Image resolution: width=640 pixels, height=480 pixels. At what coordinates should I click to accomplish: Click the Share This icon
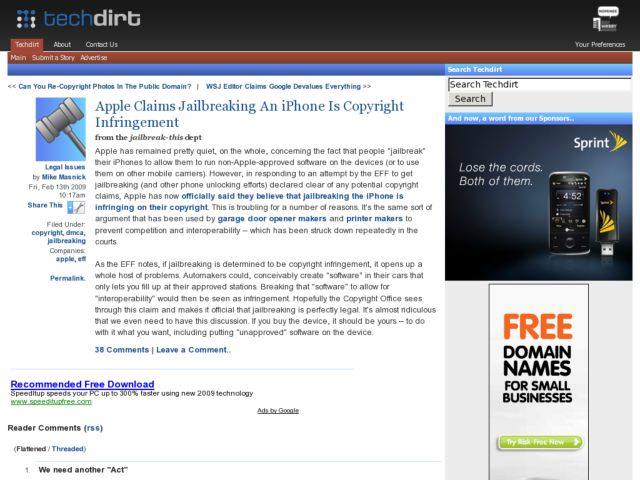pos(76,206)
